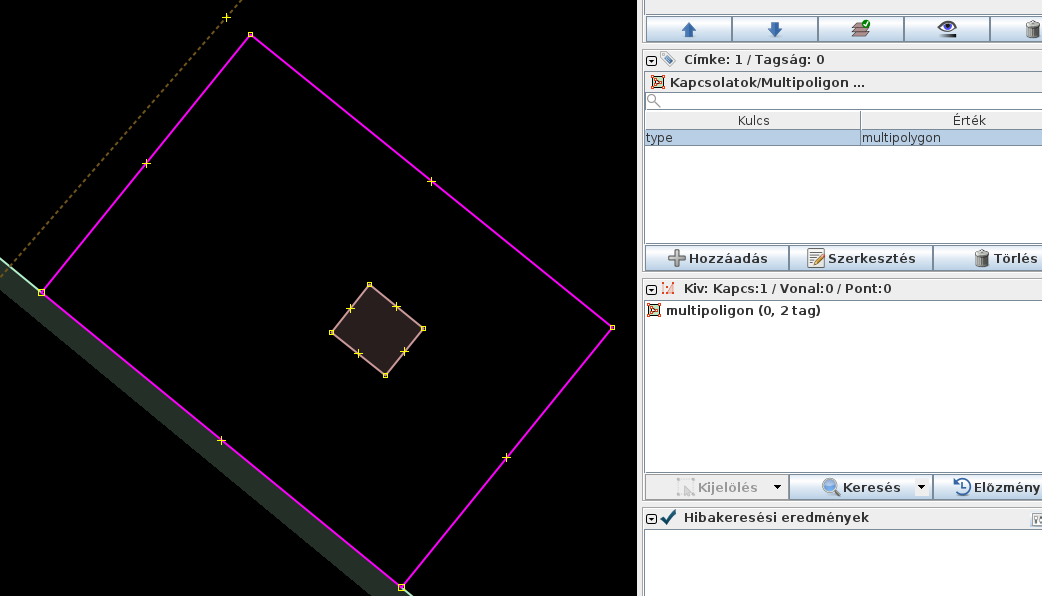Select the 'type' key cell

(752, 138)
